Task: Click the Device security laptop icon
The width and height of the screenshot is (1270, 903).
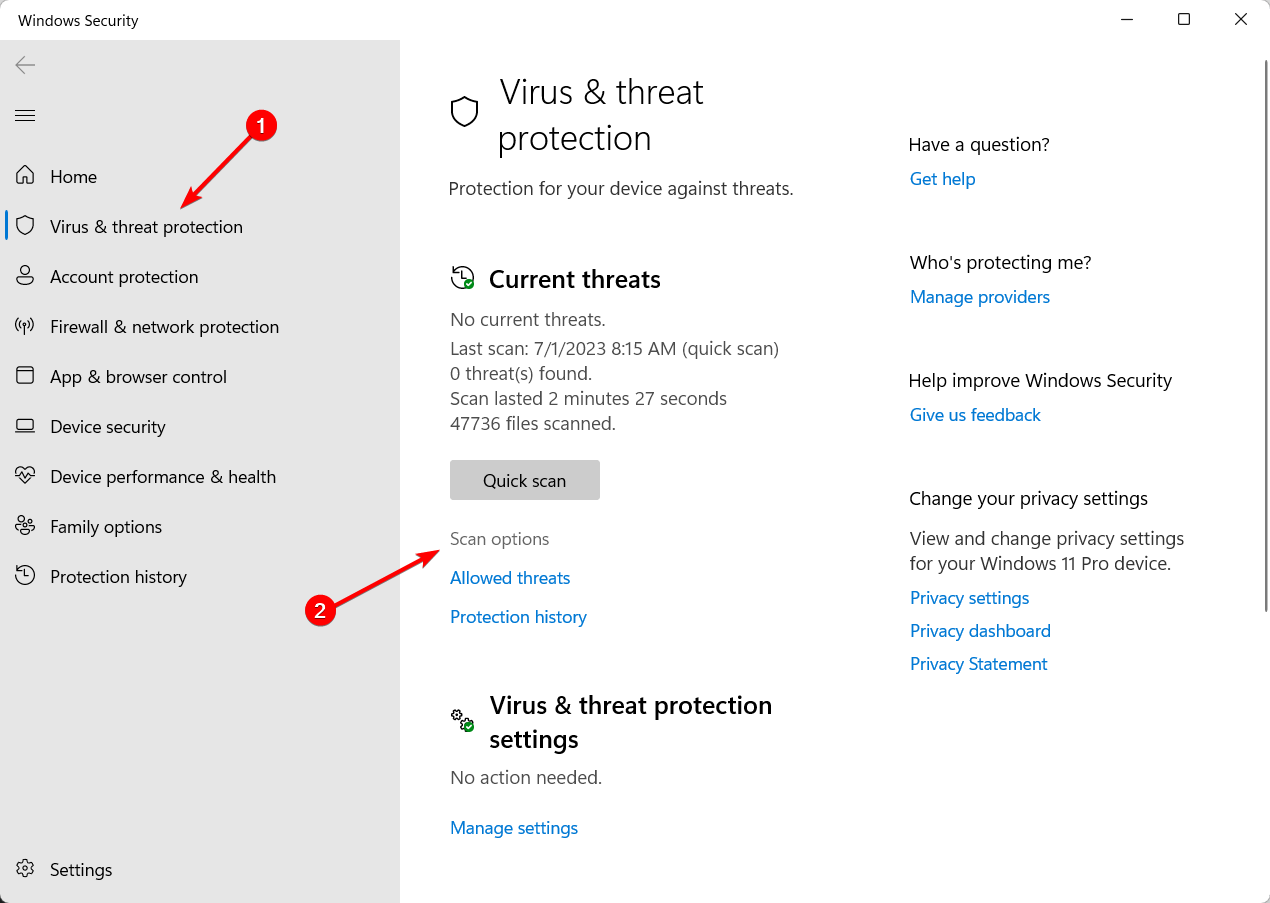Action: 25,426
